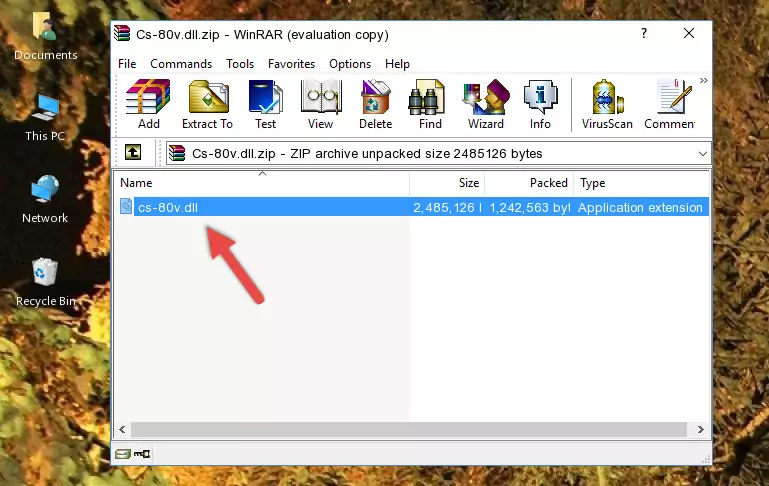
Task: Click the disk drive status bar icon
Action: click(x=122, y=454)
